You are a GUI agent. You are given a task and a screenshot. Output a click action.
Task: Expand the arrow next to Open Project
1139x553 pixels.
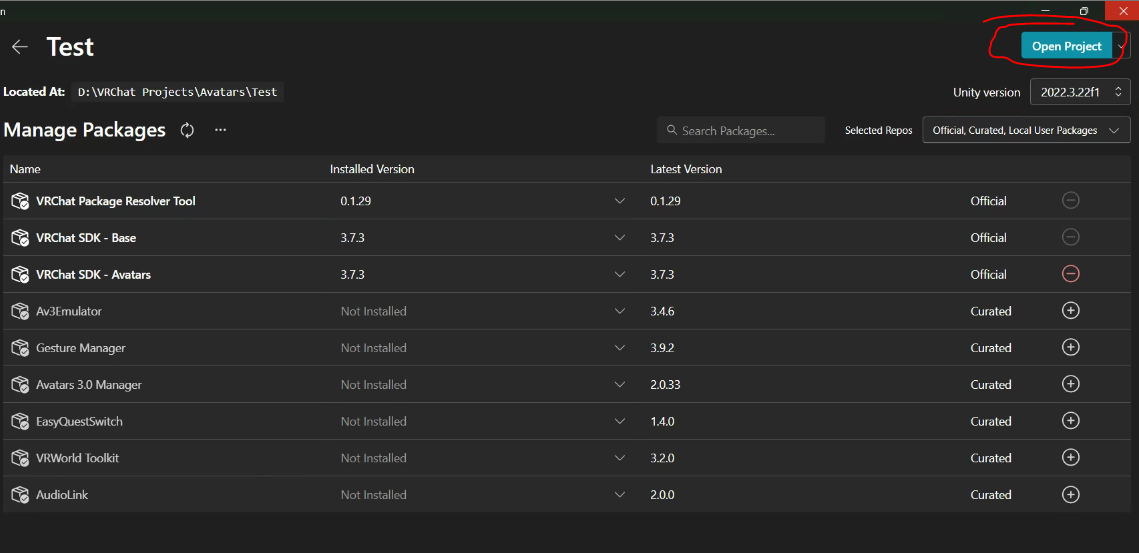1122,46
